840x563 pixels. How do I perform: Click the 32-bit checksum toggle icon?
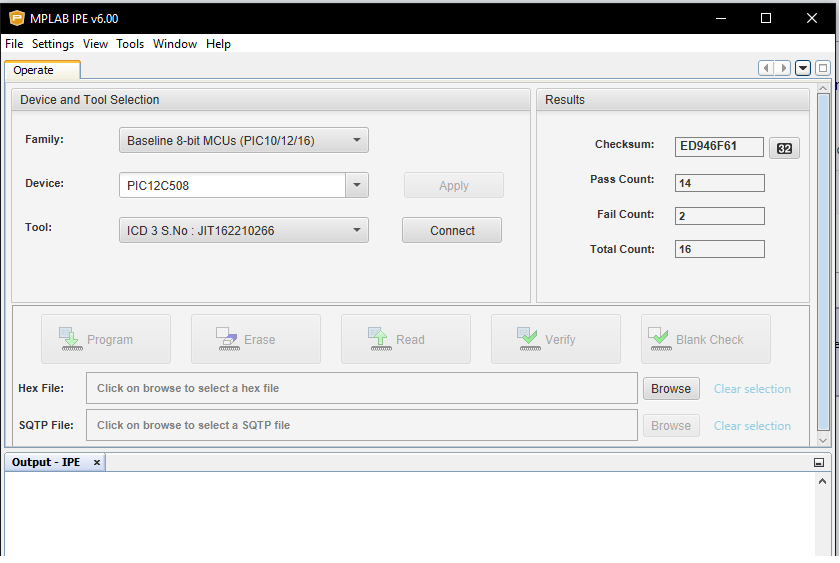pyautogui.click(x=784, y=148)
